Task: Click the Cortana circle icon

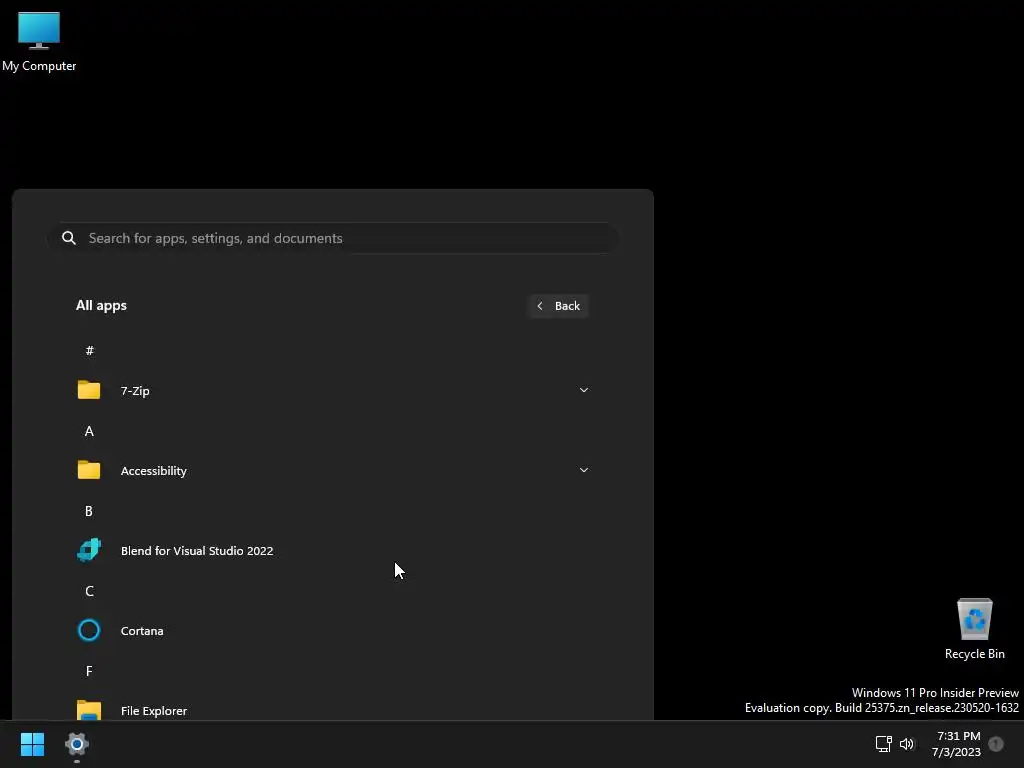Action: (x=89, y=630)
